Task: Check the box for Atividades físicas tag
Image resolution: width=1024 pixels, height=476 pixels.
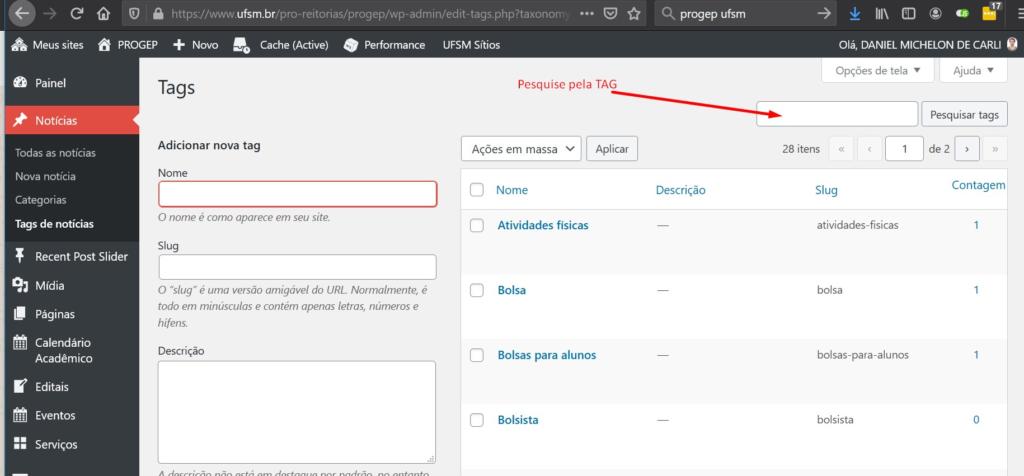Action: pyautogui.click(x=477, y=225)
